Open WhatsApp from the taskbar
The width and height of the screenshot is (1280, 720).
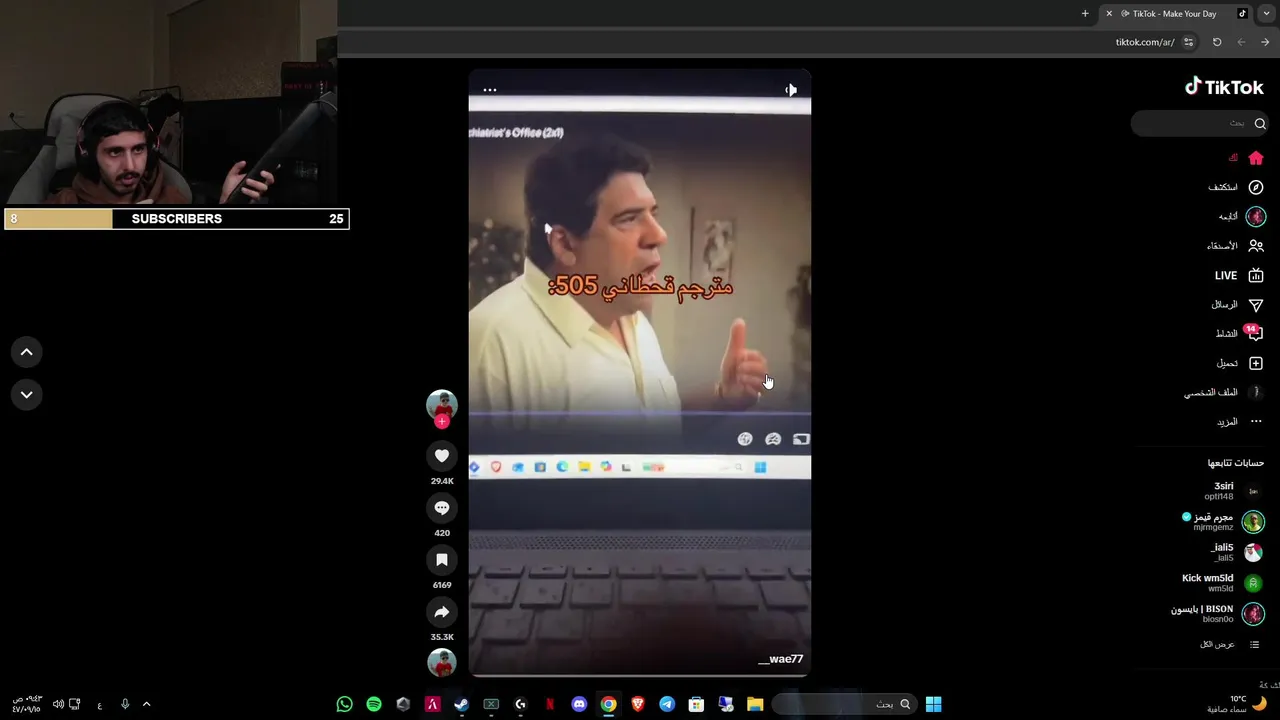(345, 704)
